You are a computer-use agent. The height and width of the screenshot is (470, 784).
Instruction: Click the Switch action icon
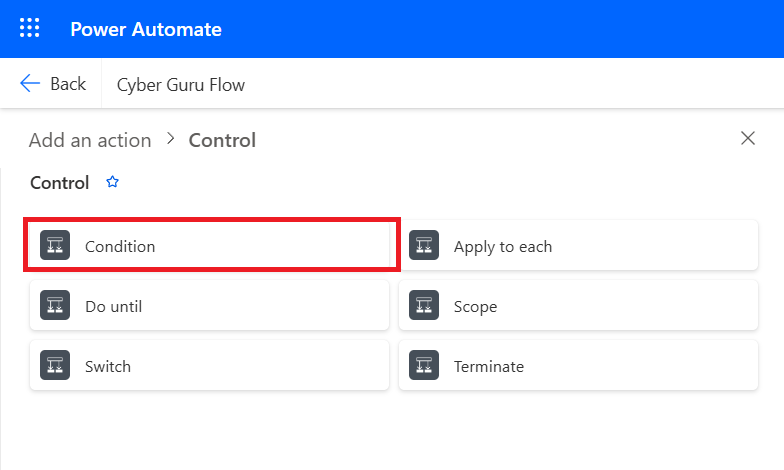[x=55, y=365]
